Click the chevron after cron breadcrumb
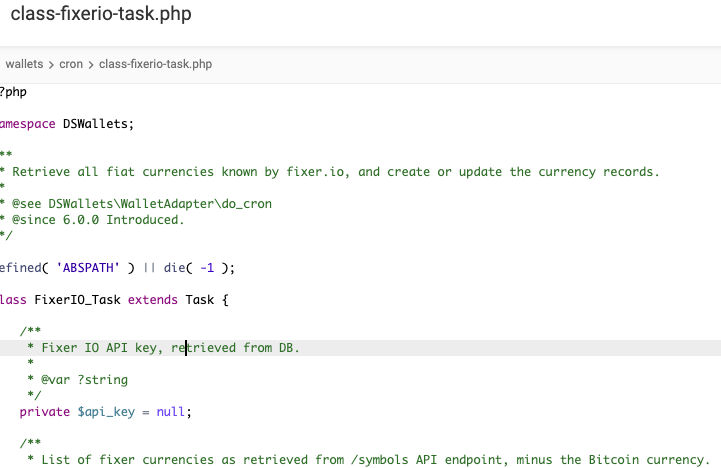The height and width of the screenshot is (468, 721). [x=91, y=65]
